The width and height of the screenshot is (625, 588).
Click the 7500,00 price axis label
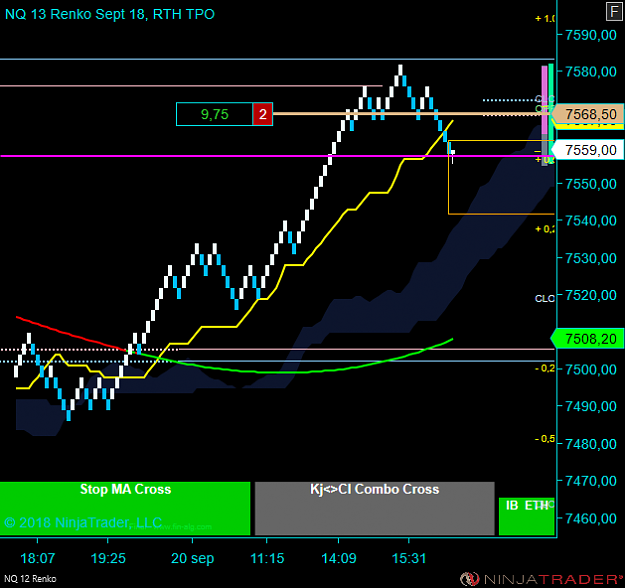591,370
